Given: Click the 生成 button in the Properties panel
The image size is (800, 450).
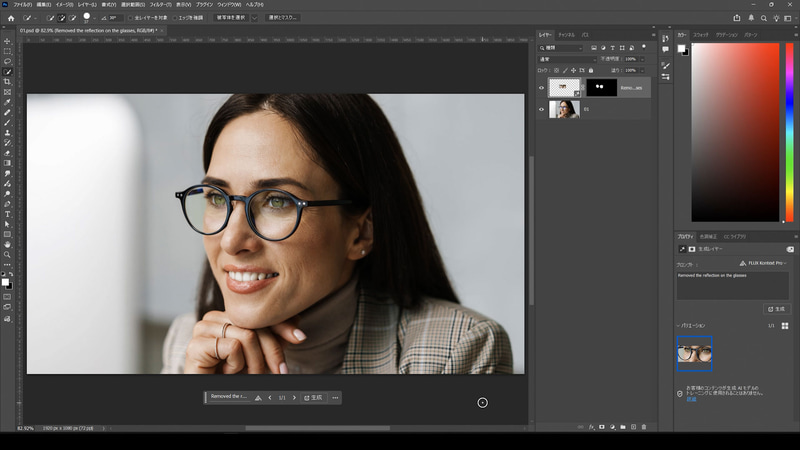Looking at the screenshot, I should [776, 309].
